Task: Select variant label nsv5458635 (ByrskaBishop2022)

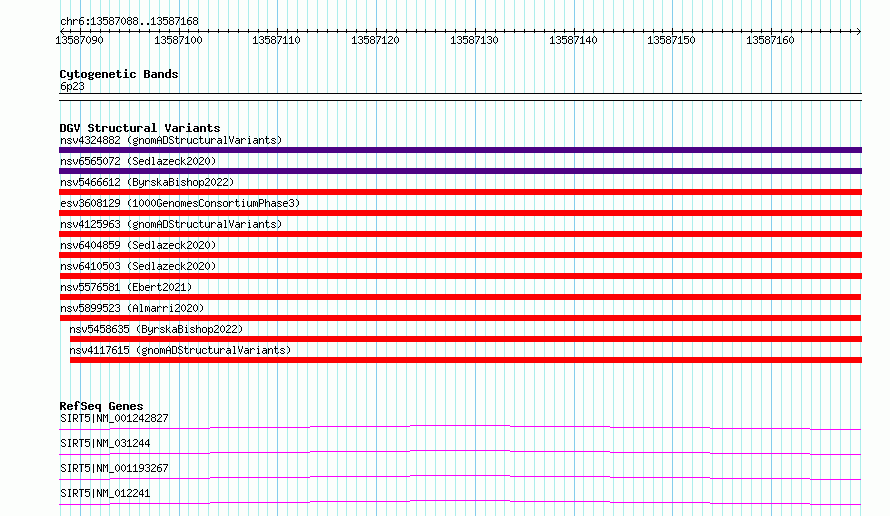Action: 156,329
